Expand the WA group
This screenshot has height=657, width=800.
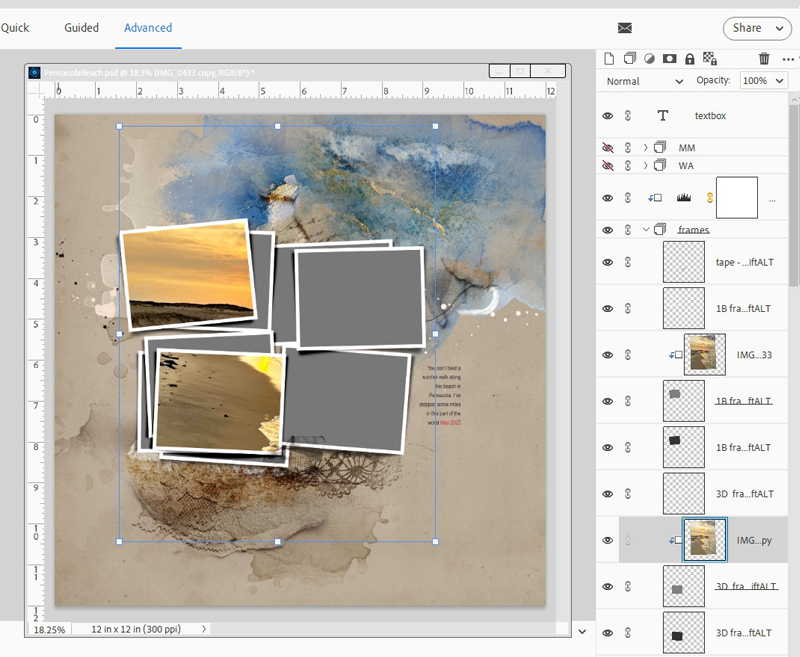645,165
